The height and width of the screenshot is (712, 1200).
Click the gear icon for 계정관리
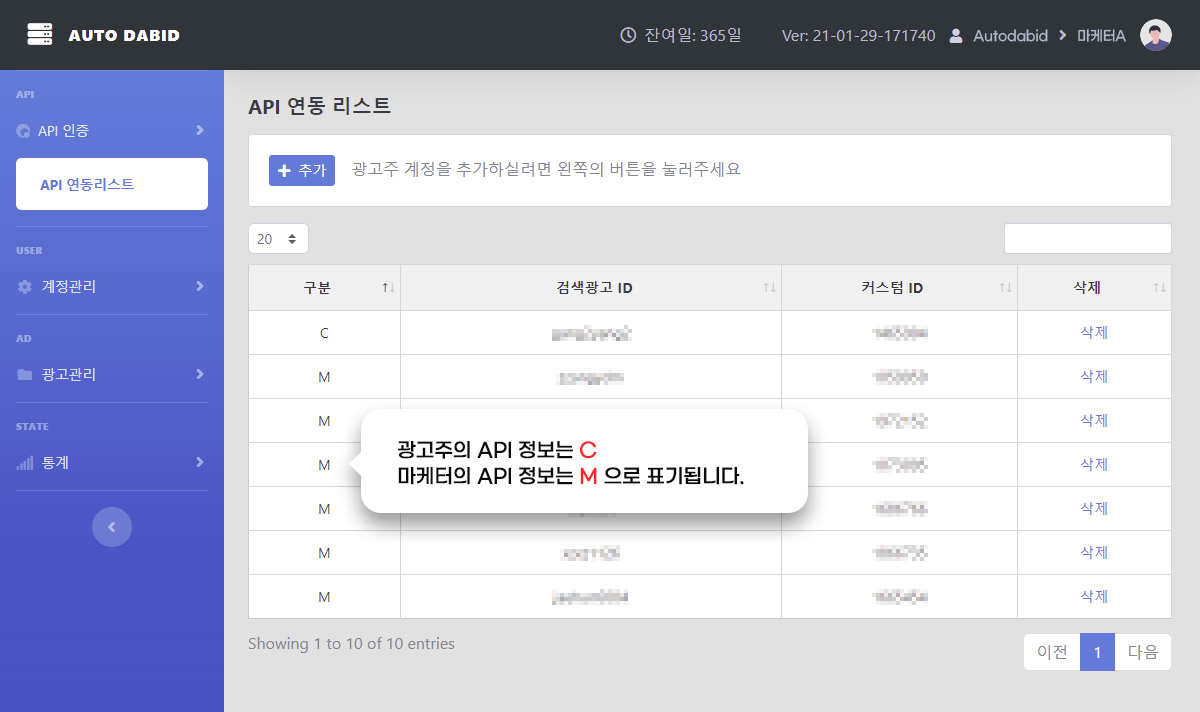click(x=25, y=287)
